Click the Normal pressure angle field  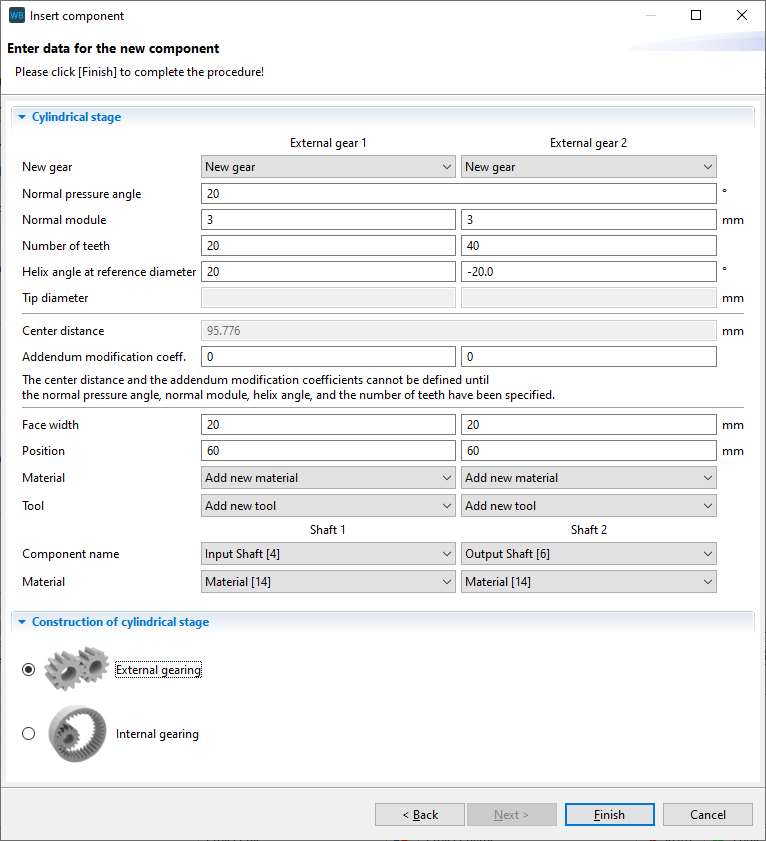pyautogui.click(x=458, y=194)
